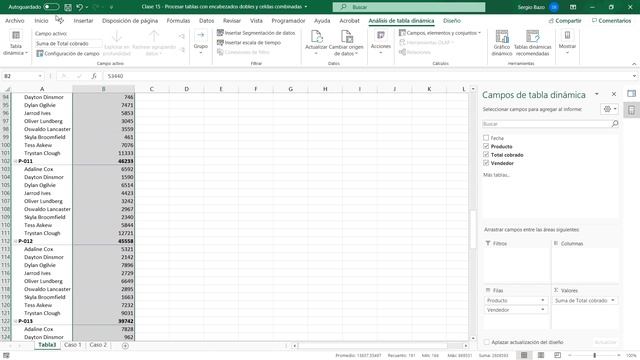
Task: Toggle the Autoguardado switch
Action: (x=51, y=7)
